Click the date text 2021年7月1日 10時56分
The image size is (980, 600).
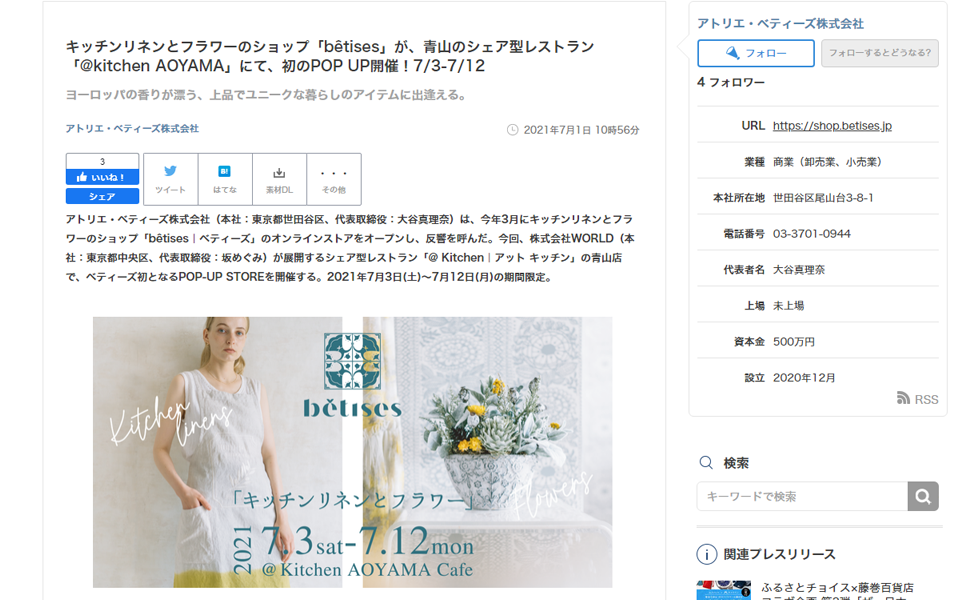(x=581, y=130)
